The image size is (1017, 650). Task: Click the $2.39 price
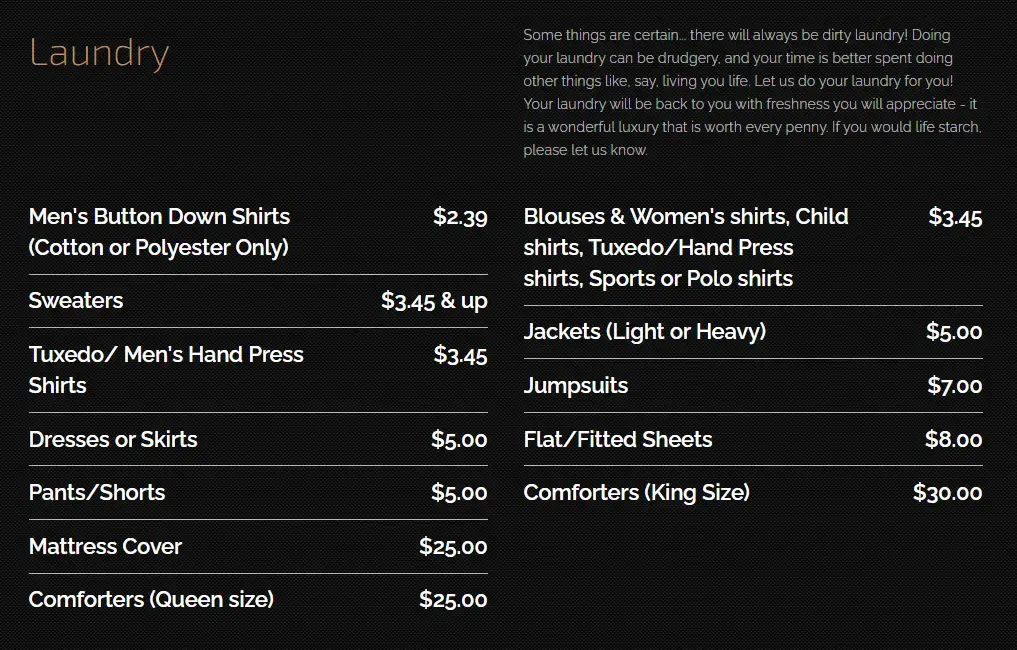coord(460,216)
